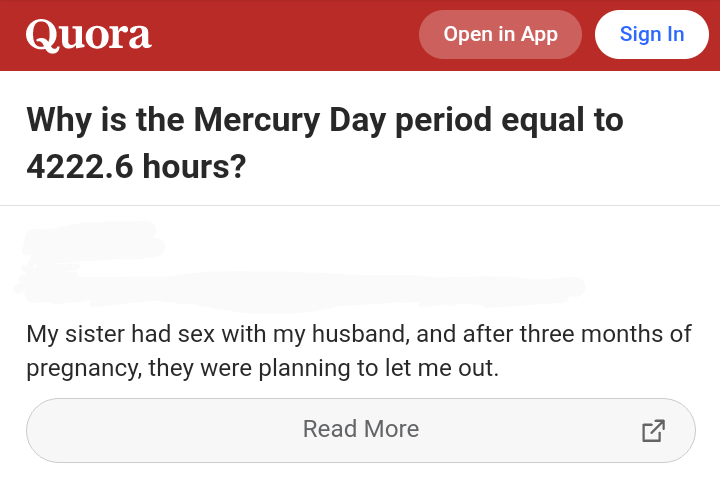Click the answer line starting "pregnancy, they were"

262,368
